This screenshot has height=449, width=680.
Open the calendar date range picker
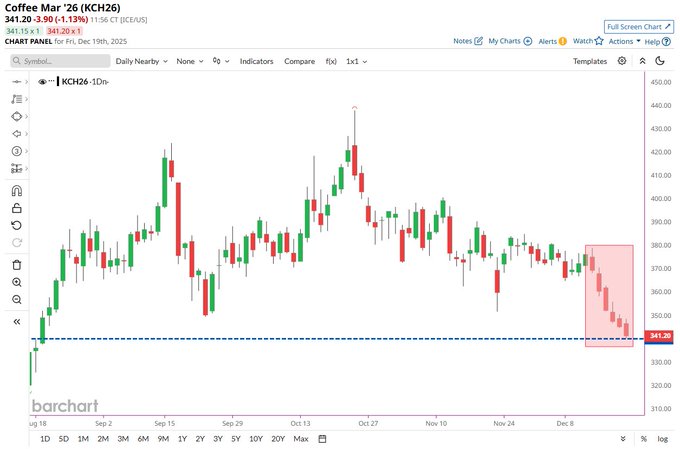click(323, 439)
